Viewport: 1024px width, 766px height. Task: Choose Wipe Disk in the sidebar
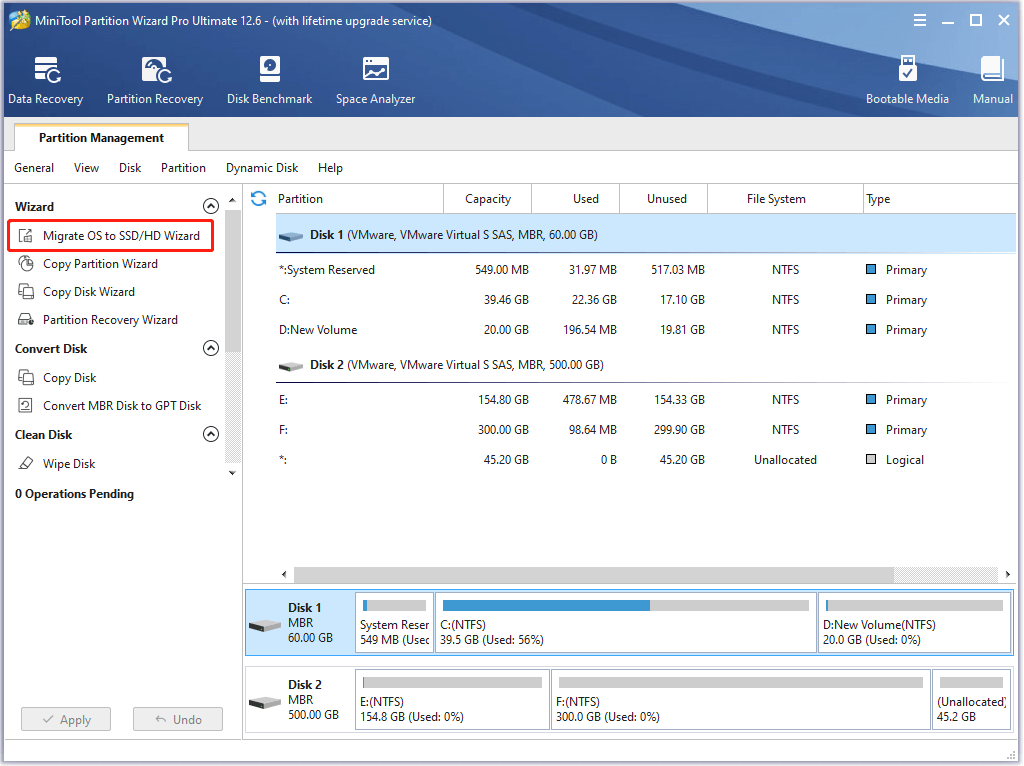point(69,464)
